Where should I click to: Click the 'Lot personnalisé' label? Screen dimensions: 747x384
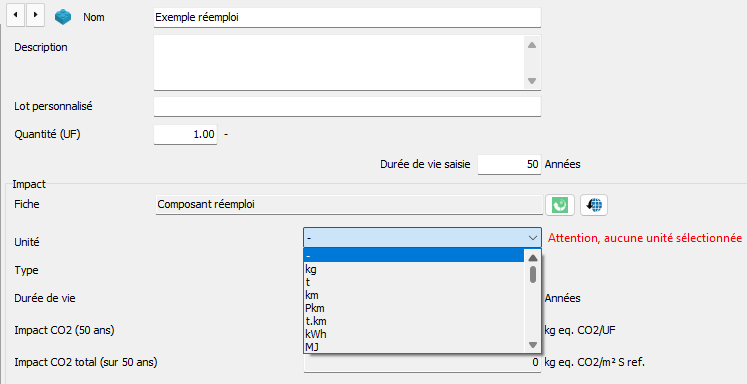pyautogui.click(x=53, y=106)
